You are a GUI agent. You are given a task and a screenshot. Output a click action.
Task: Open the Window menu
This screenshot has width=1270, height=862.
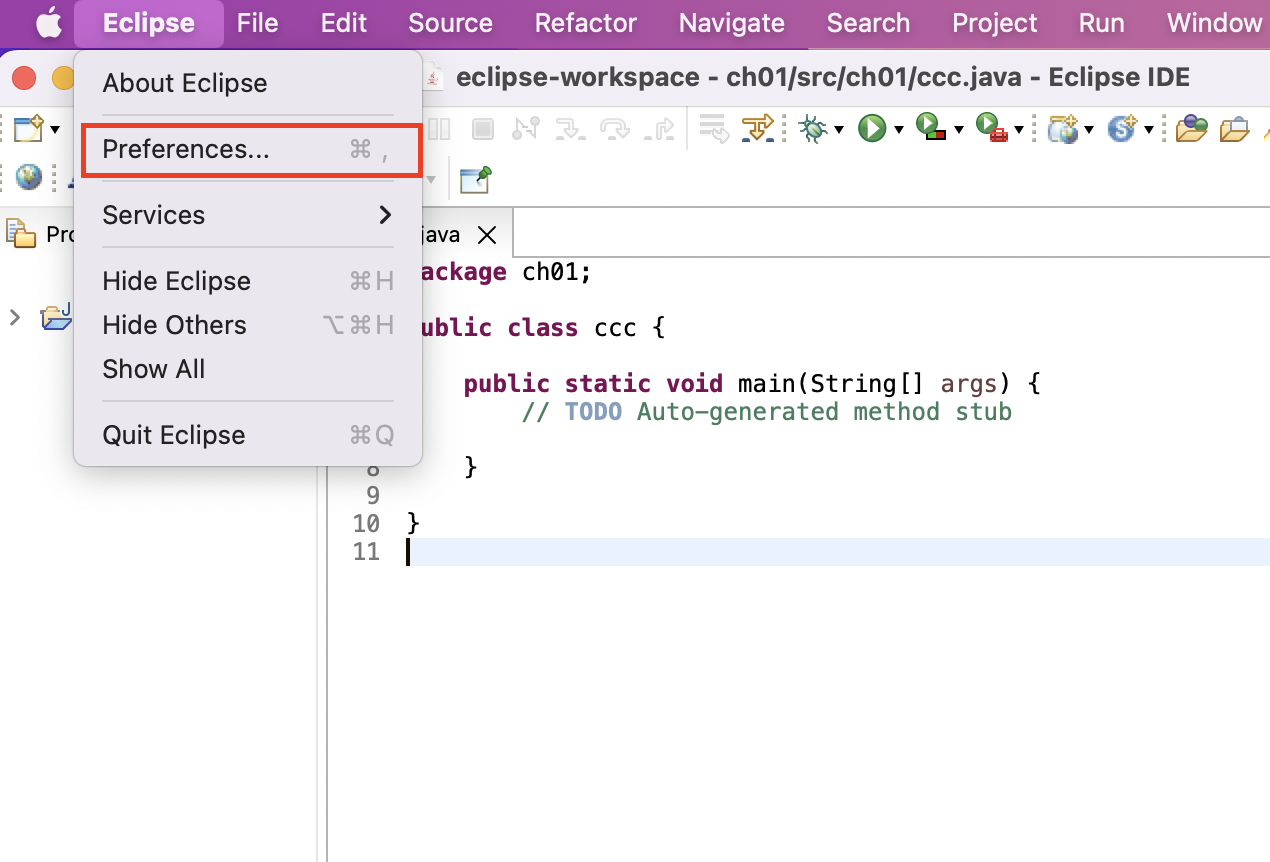pyautogui.click(x=1214, y=23)
